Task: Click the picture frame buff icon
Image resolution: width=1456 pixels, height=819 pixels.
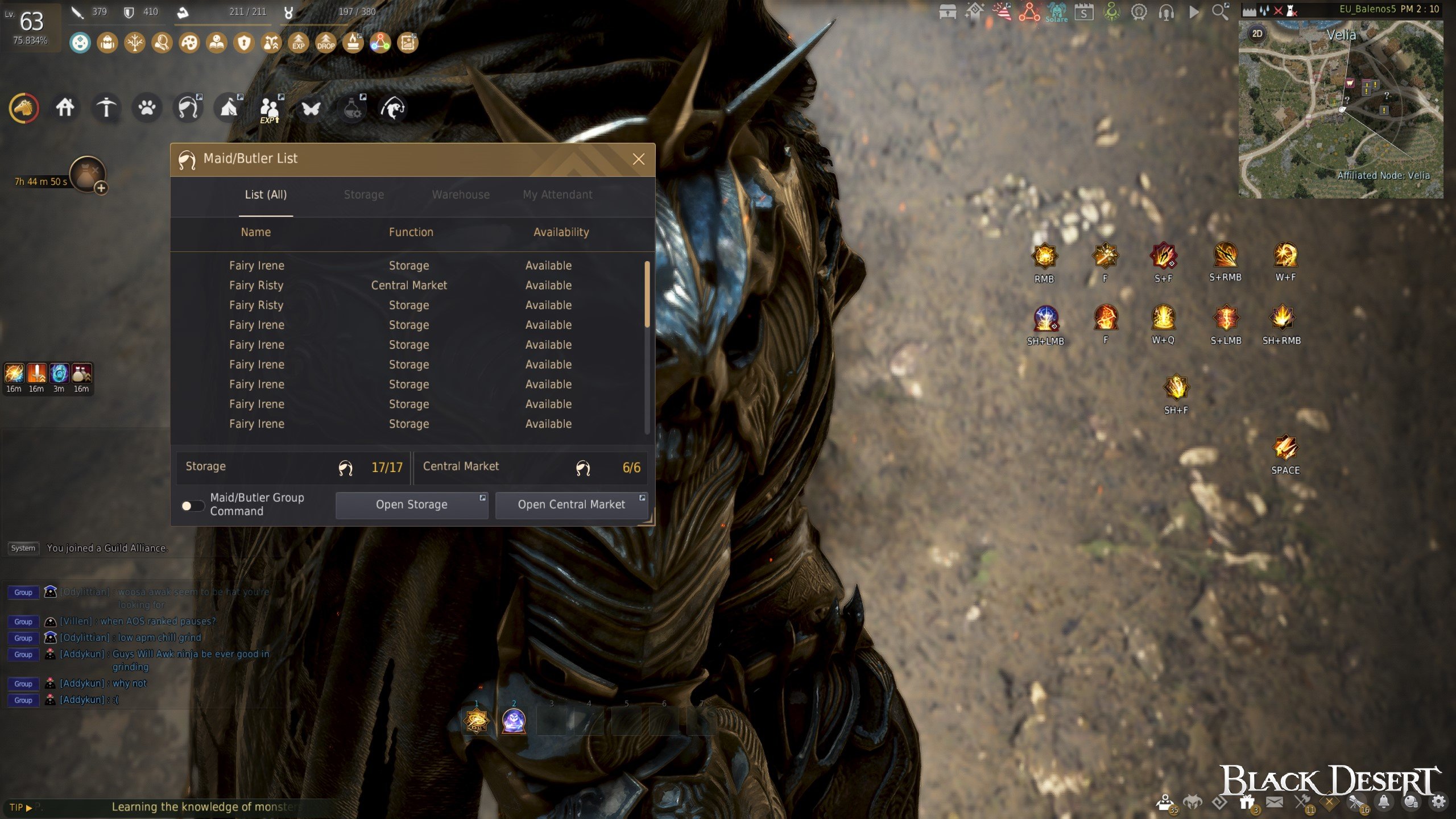Action: pos(408,43)
